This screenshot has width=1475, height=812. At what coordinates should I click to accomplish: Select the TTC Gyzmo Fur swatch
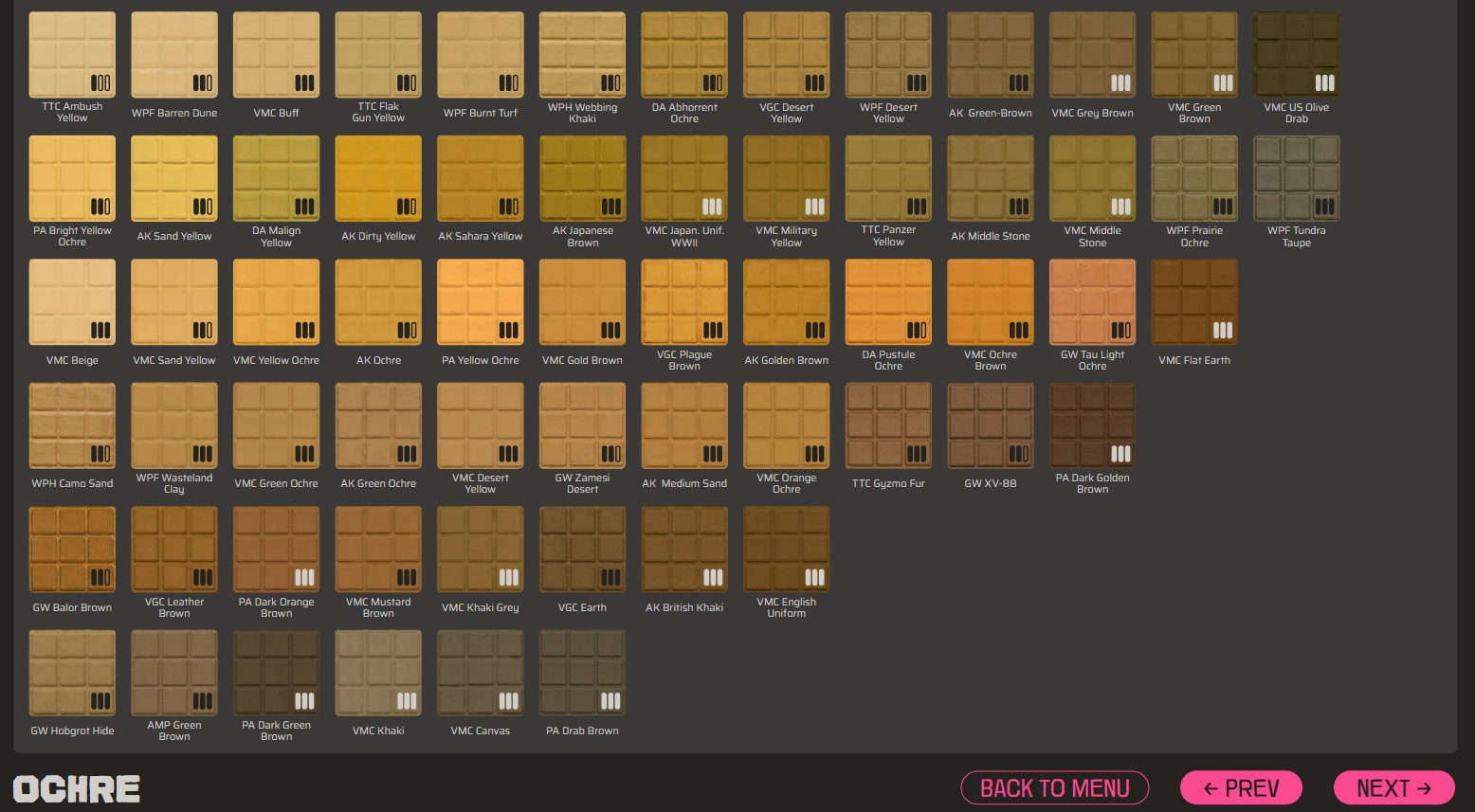click(888, 426)
